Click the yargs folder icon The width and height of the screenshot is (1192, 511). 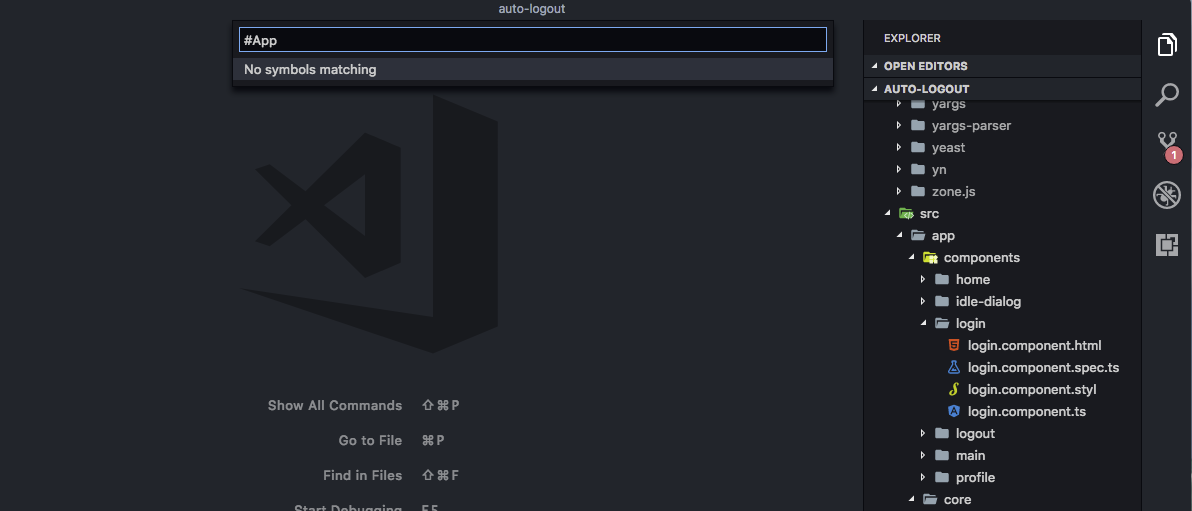[x=918, y=103]
